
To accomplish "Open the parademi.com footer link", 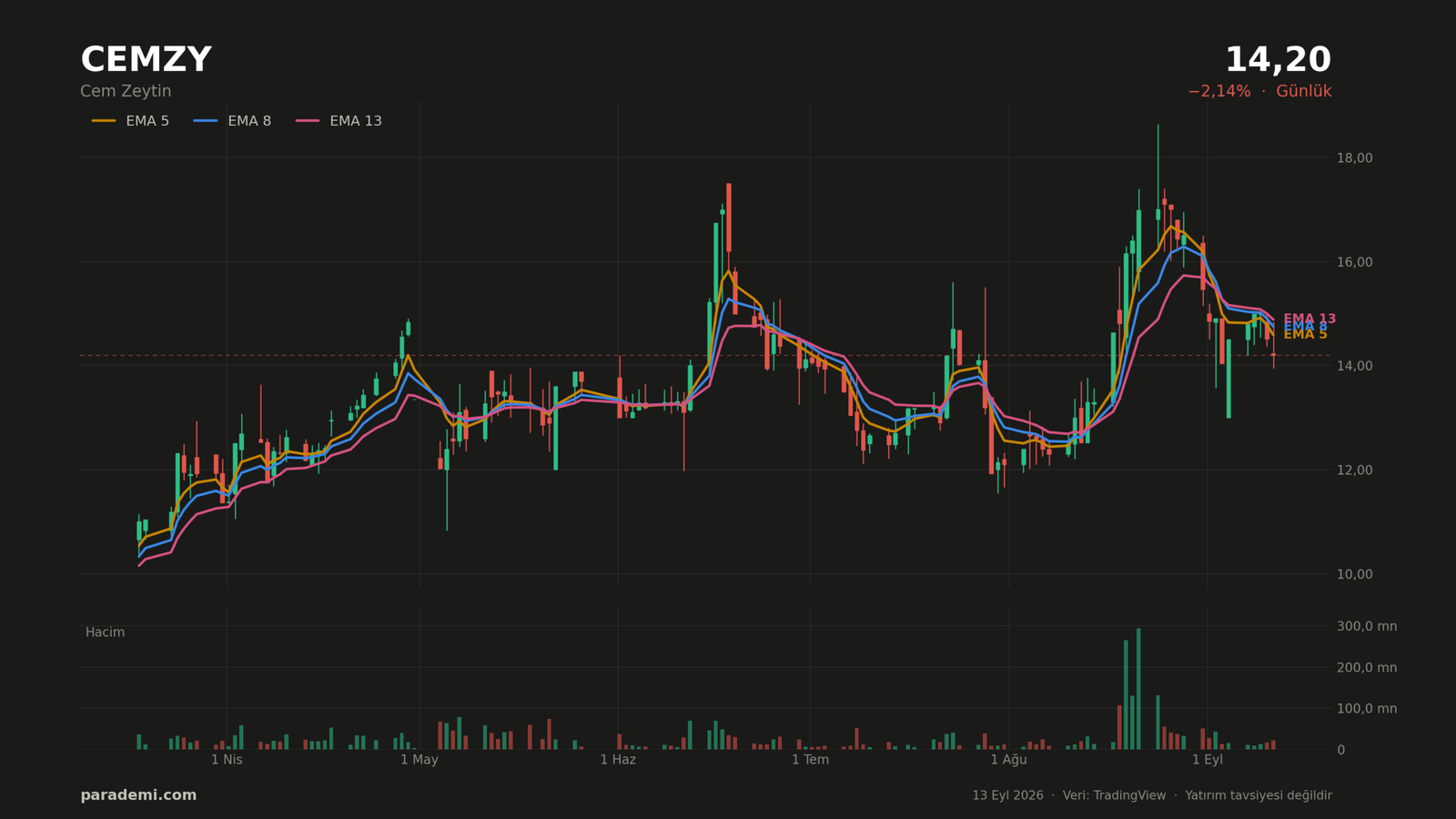I will tap(138, 795).
